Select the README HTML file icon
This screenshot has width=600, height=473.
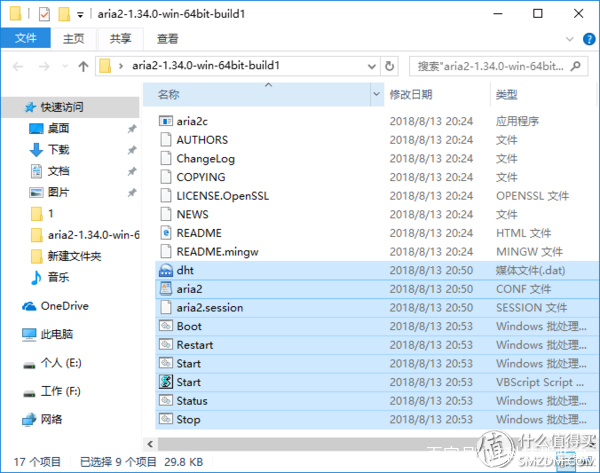[166, 233]
